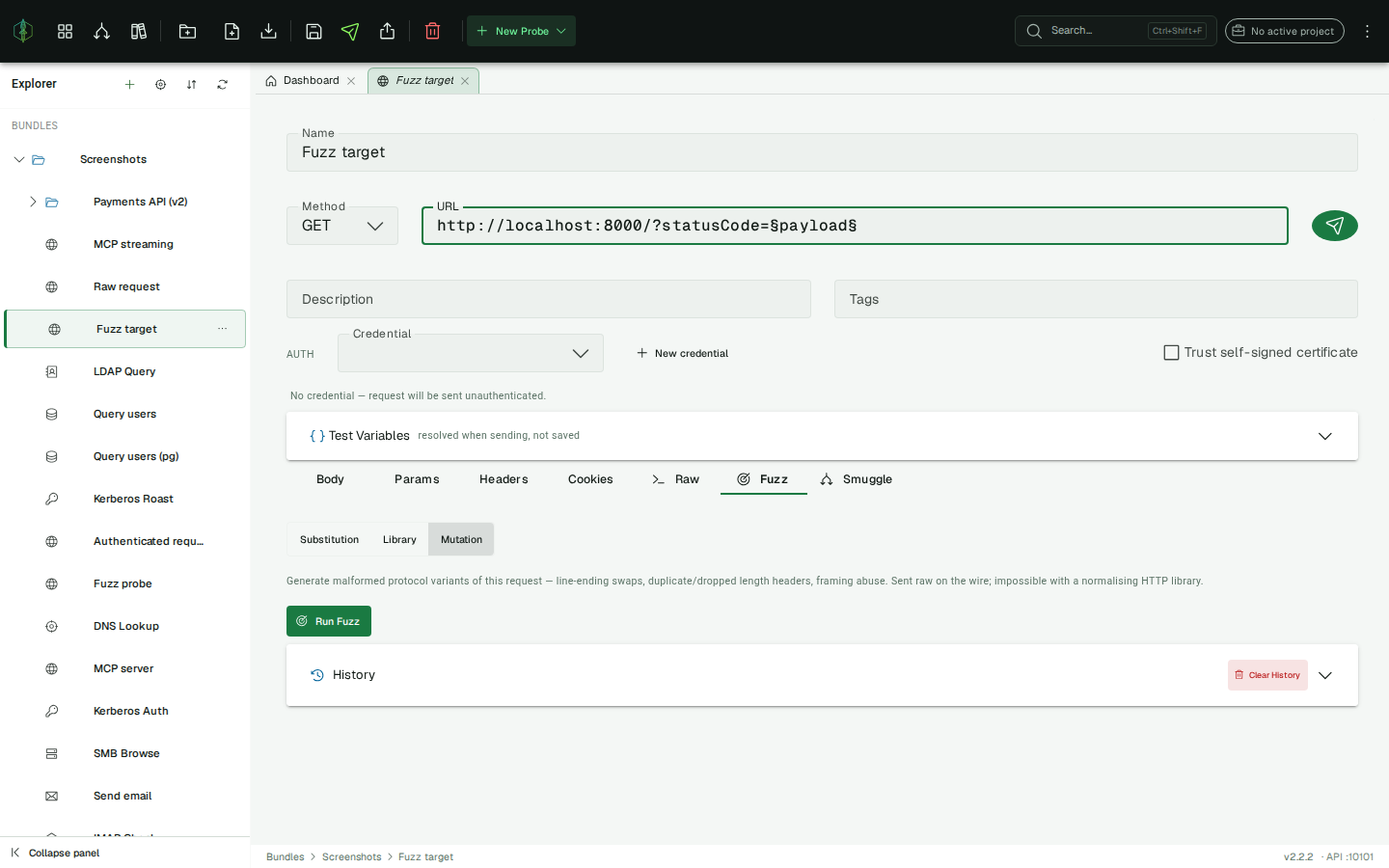
Task: Click the fork/branch workflow toolbar icon
Action: [x=101, y=31]
